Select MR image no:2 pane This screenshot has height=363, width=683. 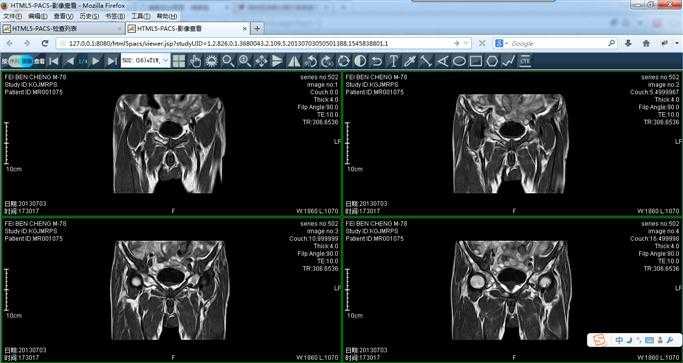(512, 143)
